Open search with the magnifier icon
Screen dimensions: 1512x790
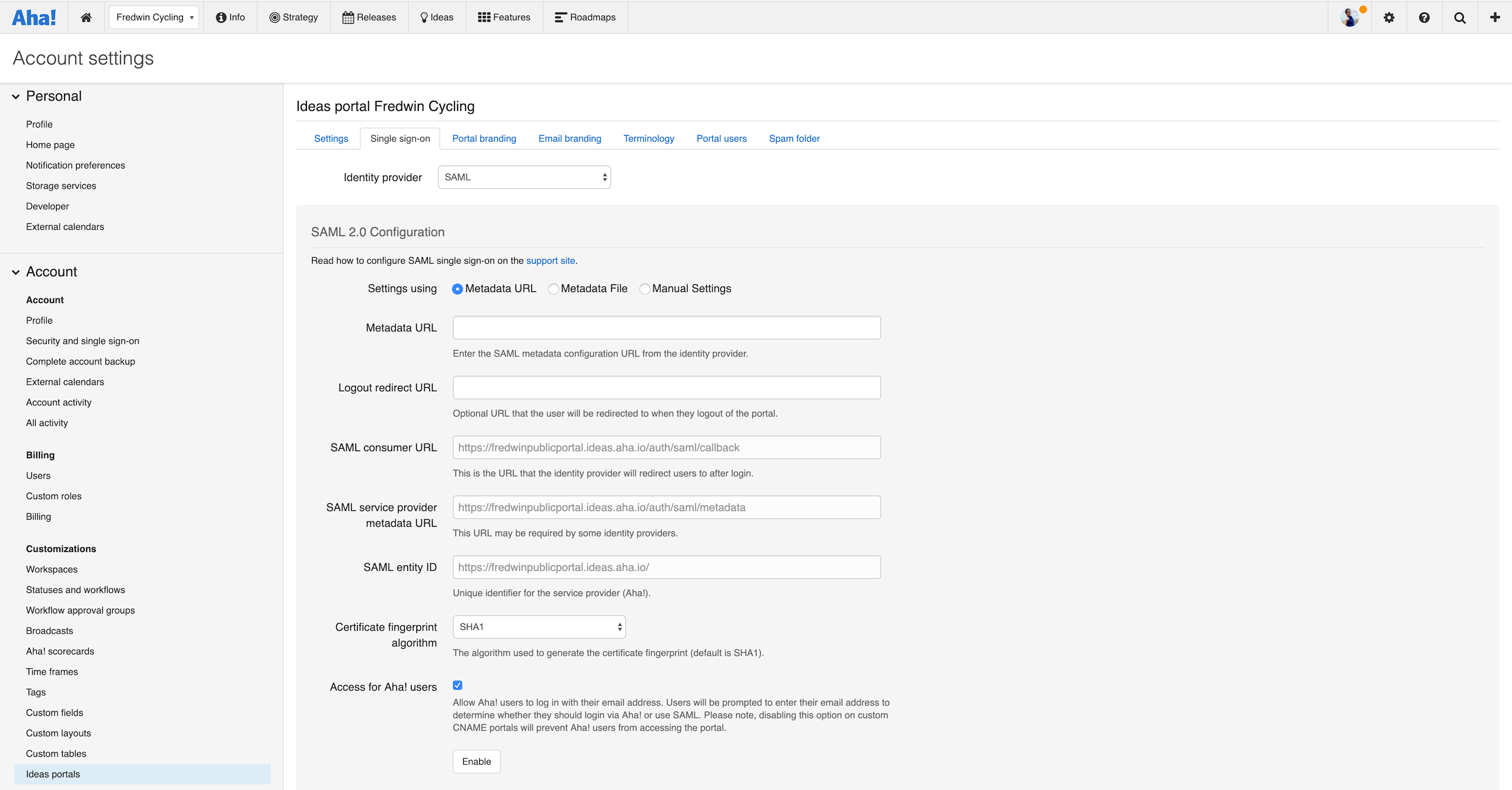1460,17
